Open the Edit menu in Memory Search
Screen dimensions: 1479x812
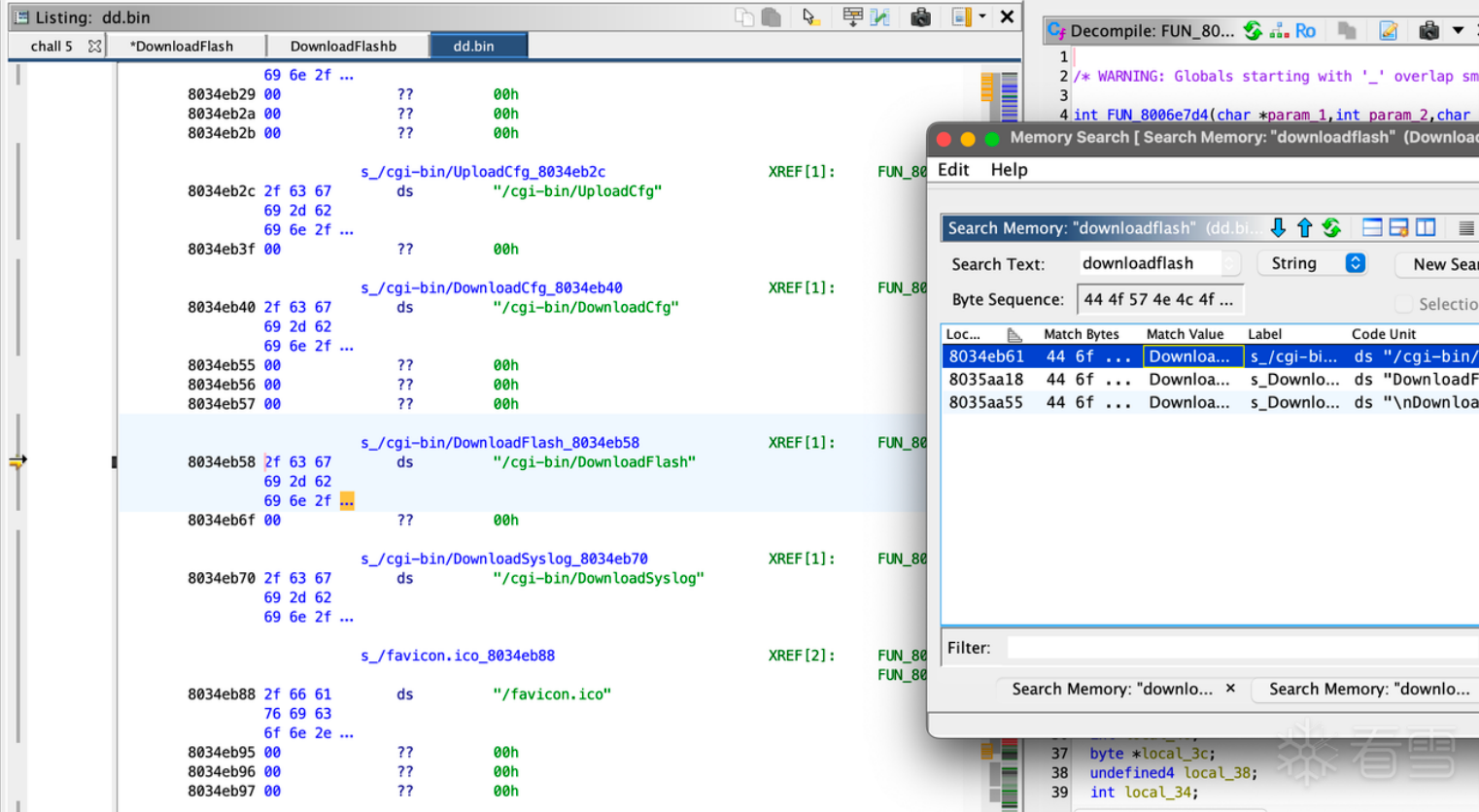coord(953,169)
